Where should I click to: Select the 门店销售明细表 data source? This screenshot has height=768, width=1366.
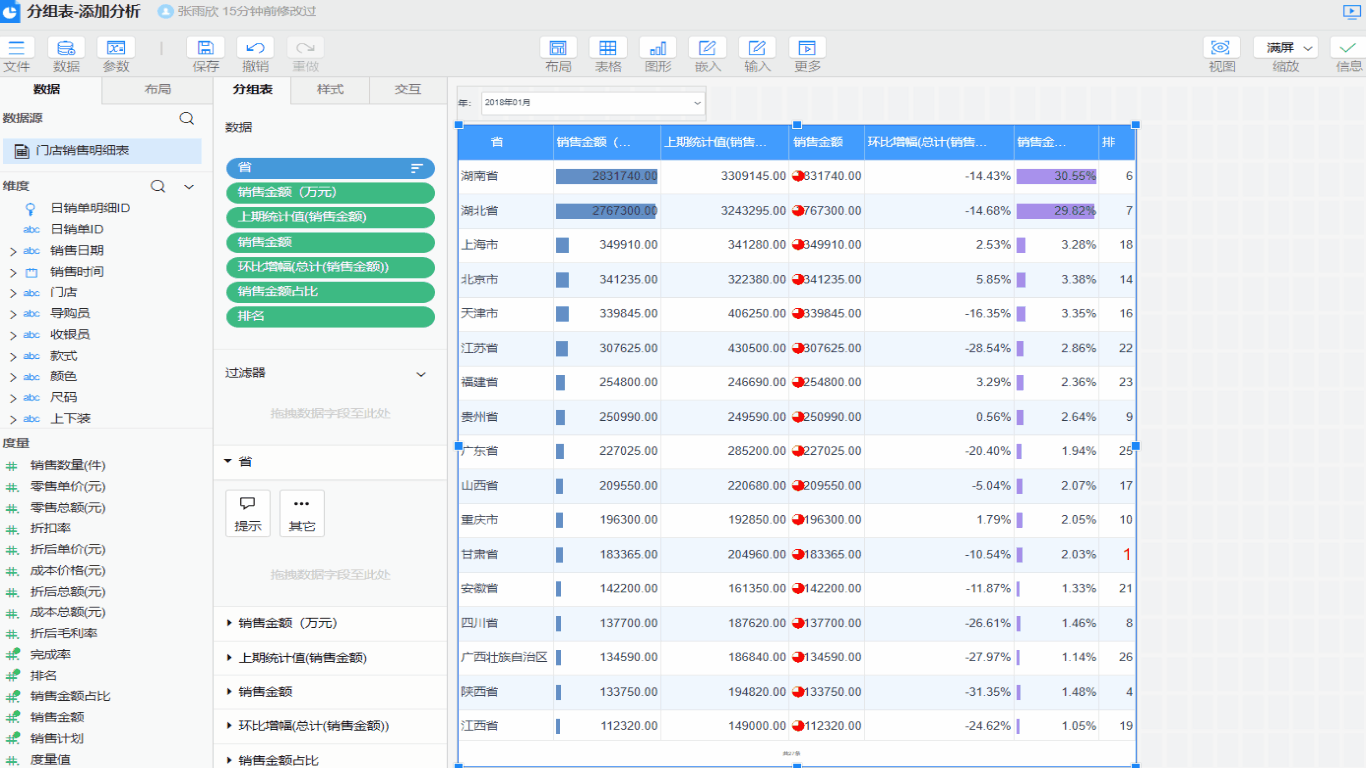click(x=82, y=150)
